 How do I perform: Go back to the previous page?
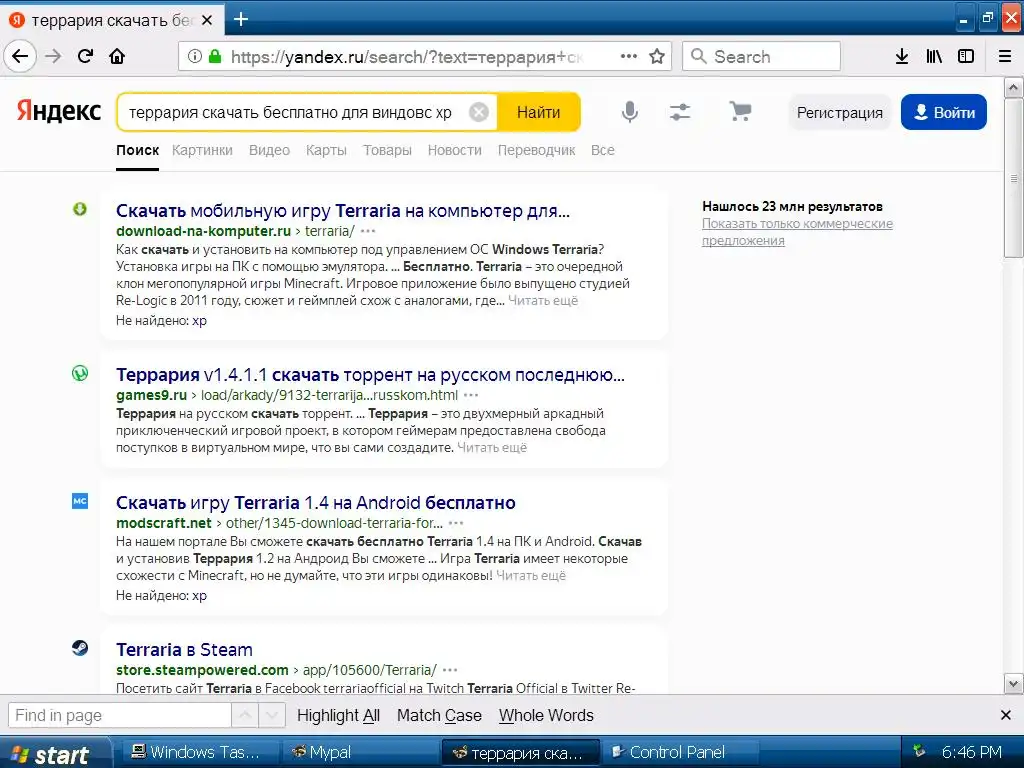[x=20, y=56]
